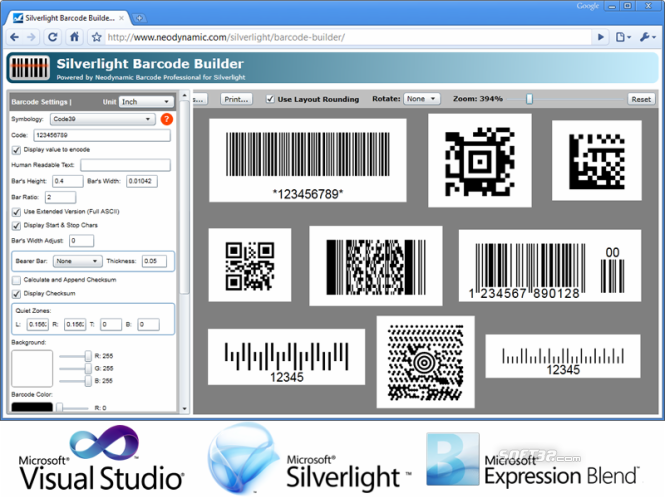Screen dimensions: 665x498
Task: Toggle Use Layout Rounding checkbox
Action: tap(270, 99)
